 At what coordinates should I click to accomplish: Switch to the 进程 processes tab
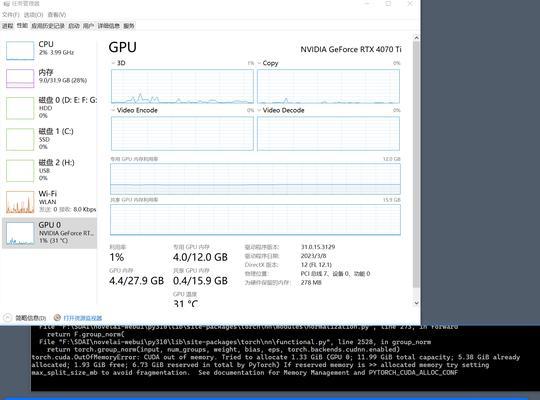(8, 26)
